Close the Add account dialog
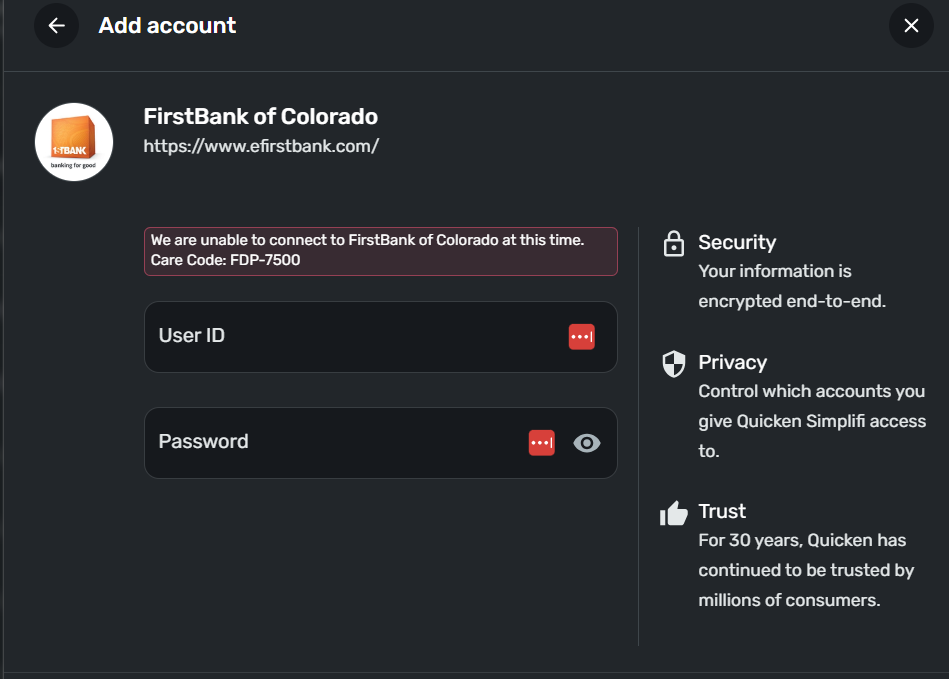The width and height of the screenshot is (949, 679). (x=911, y=26)
